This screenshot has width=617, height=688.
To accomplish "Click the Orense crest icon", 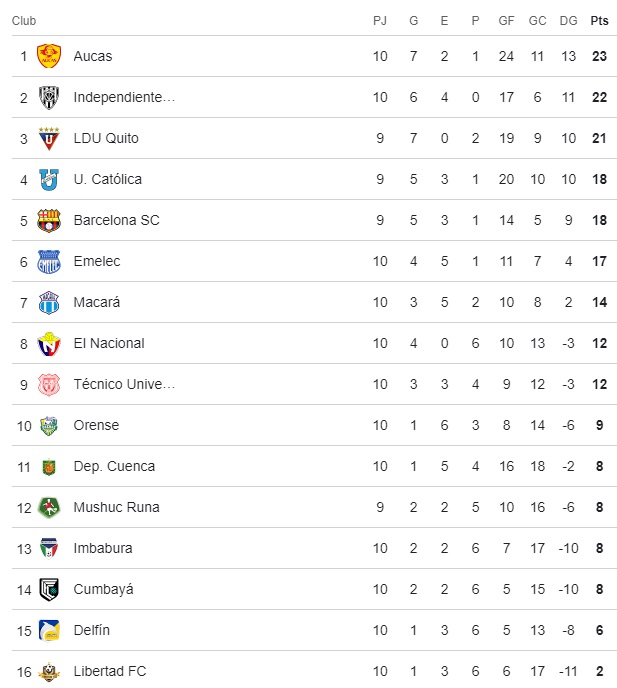I will 49,425.
